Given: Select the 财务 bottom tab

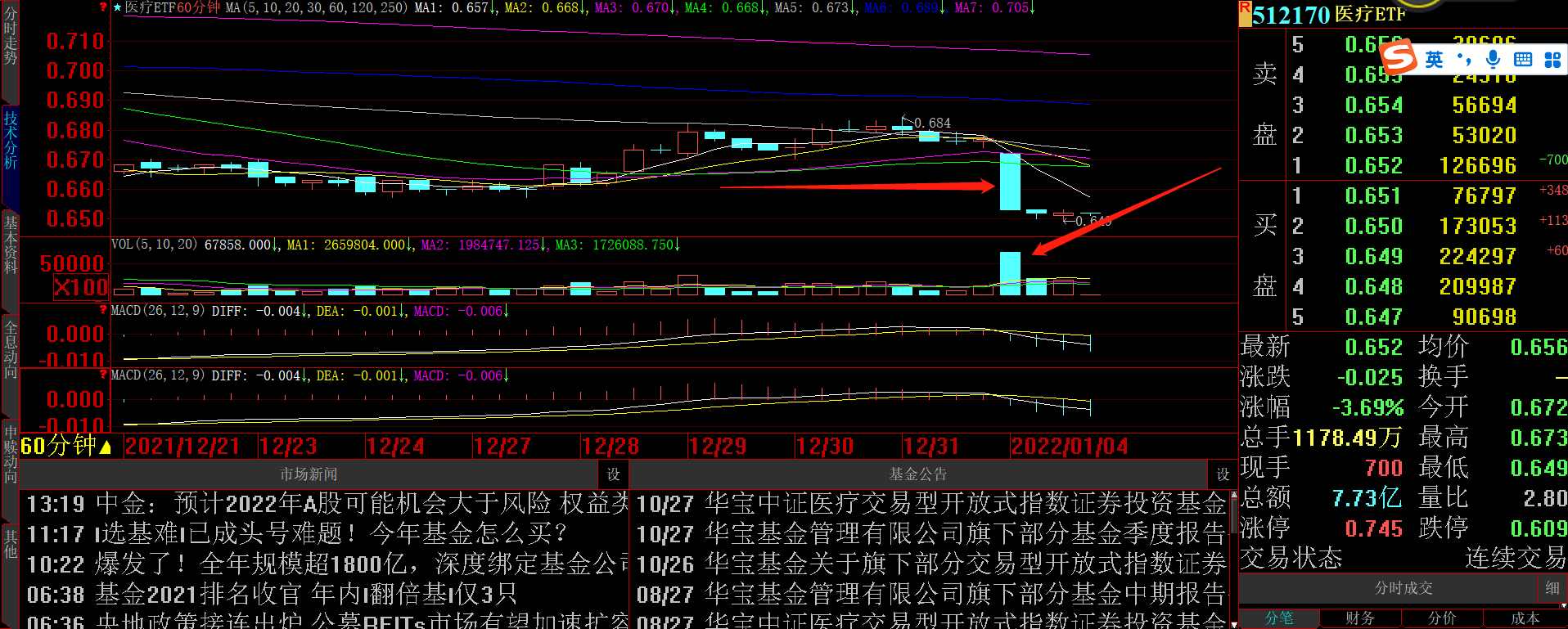Looking at the screenshot, I should (x=1360, y=618).
